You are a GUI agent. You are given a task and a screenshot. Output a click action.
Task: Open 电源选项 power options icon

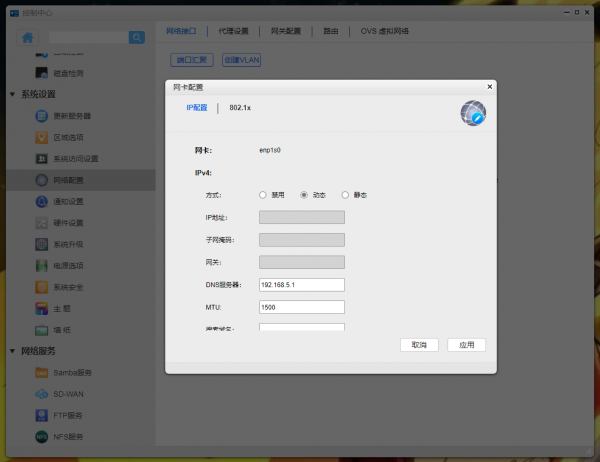click(x=41, y=265)
